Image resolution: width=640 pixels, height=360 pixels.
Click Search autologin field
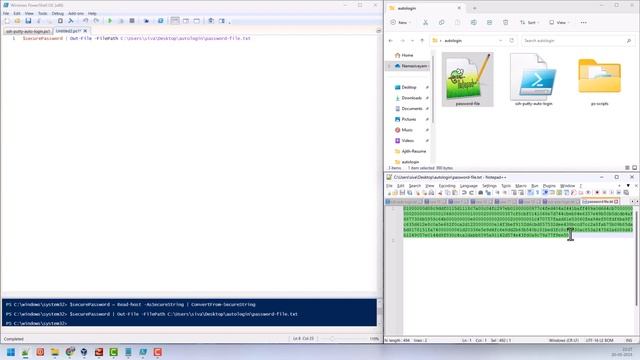pos(577,41)
